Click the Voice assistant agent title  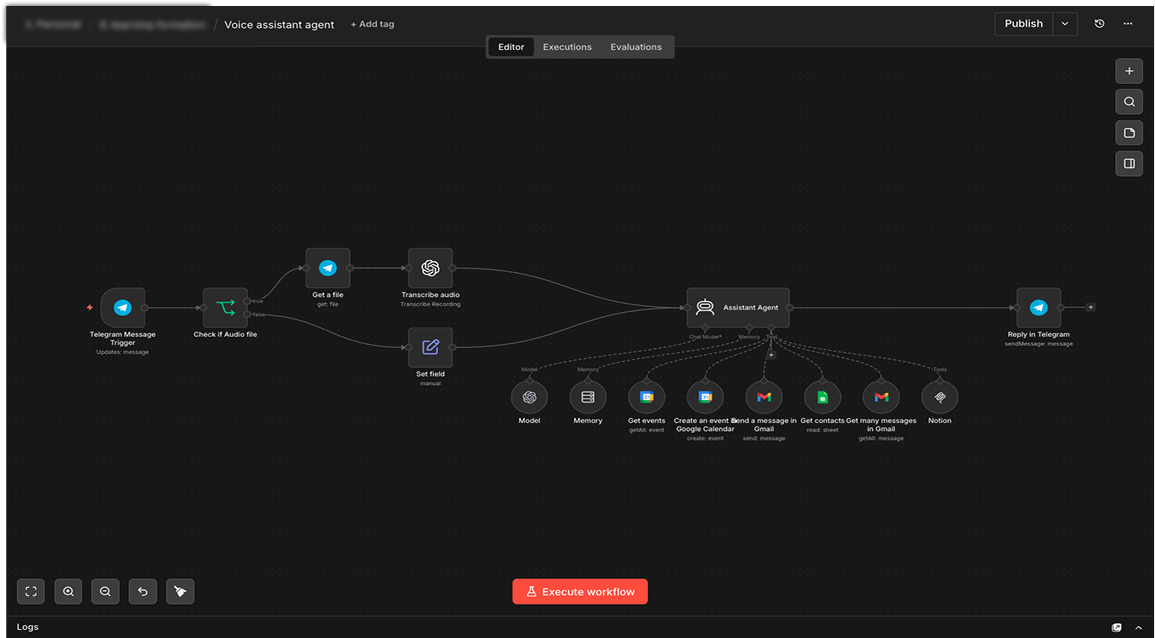coord(279,24)
